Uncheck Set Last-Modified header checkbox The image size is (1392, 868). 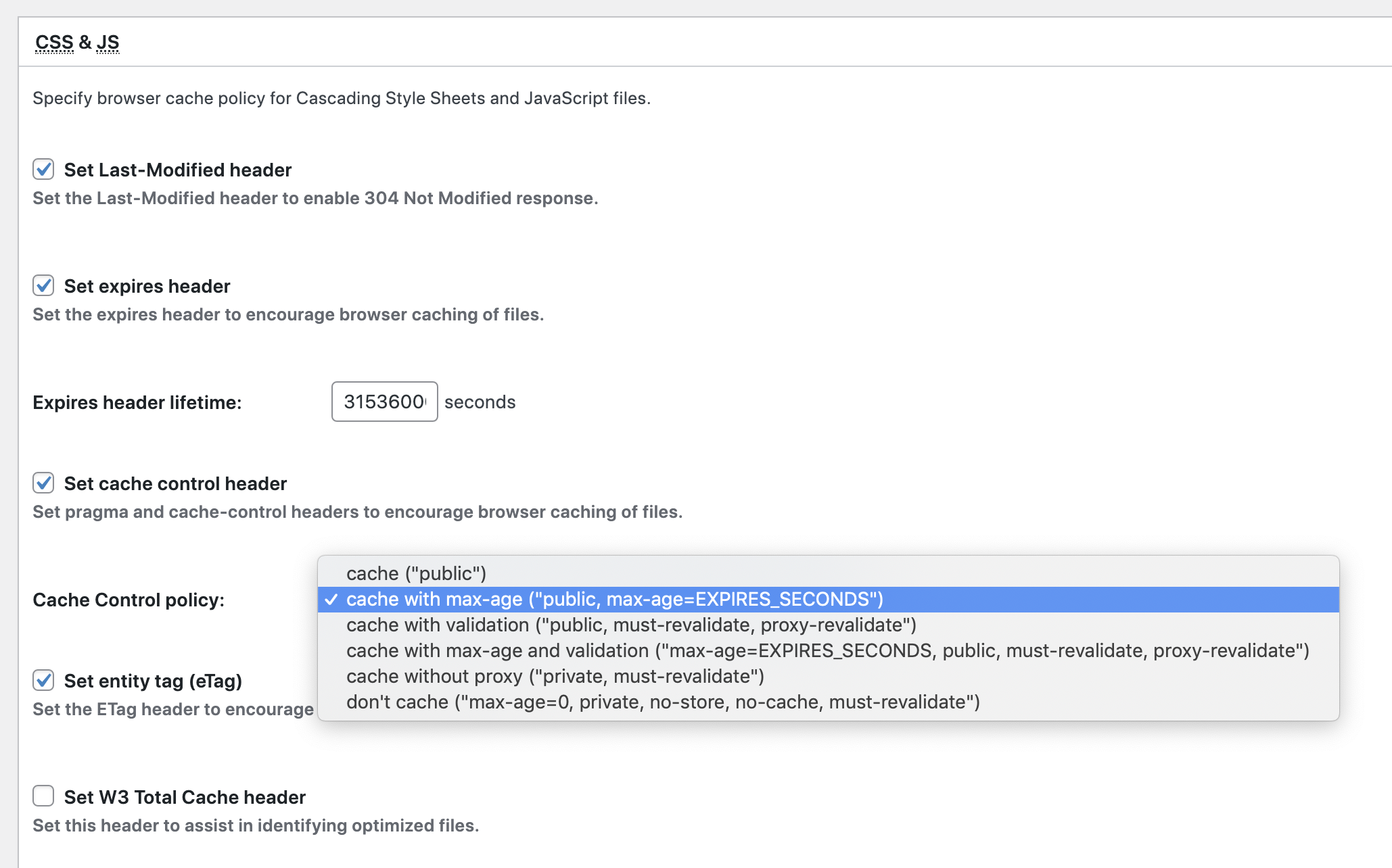tap(44, 169)
